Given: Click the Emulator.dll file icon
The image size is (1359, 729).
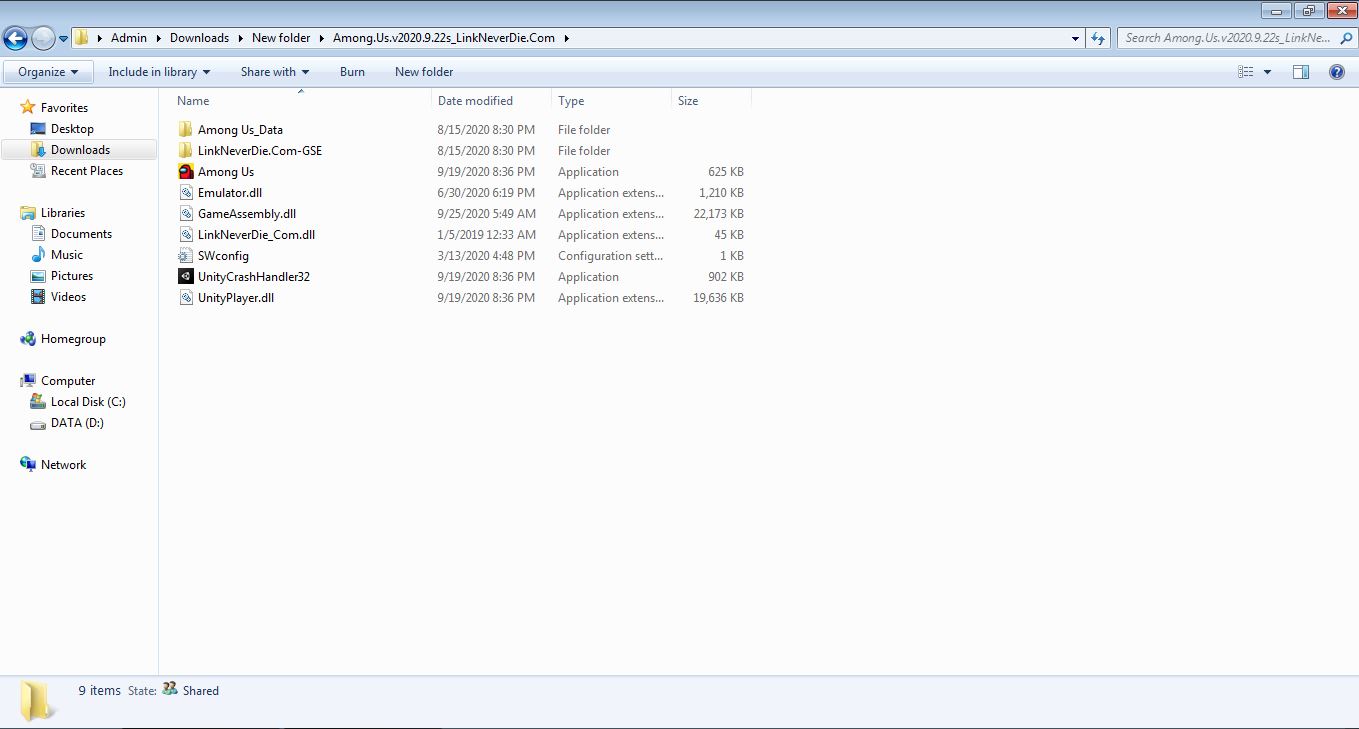Looking at the screenshot, I should tap(186, 193).
